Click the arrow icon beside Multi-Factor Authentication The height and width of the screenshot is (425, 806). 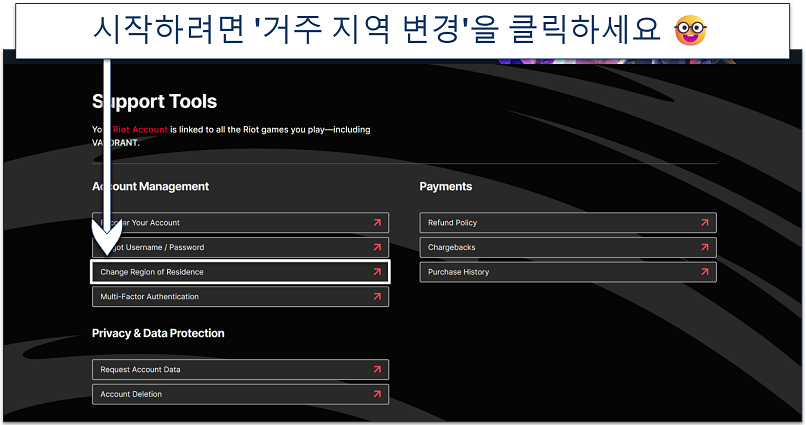(377, 297)
